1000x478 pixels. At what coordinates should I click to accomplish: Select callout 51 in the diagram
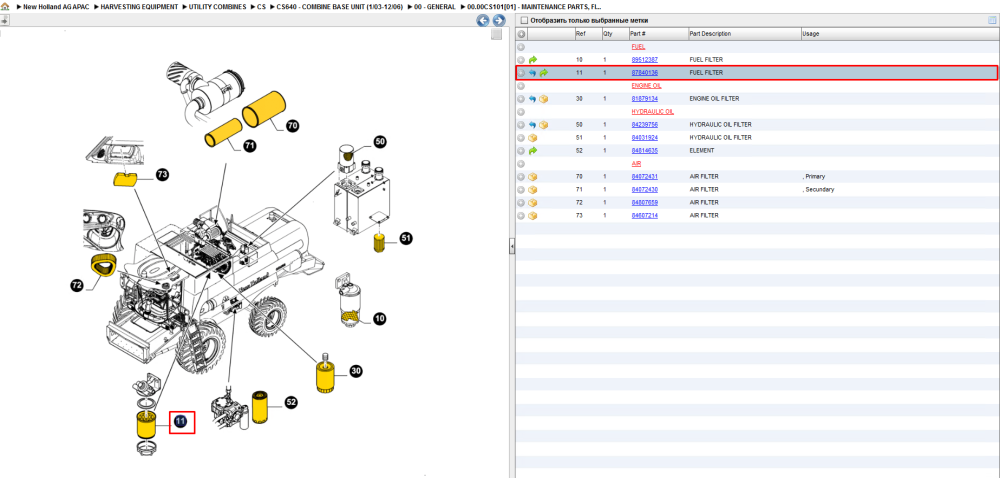(406, 238)
